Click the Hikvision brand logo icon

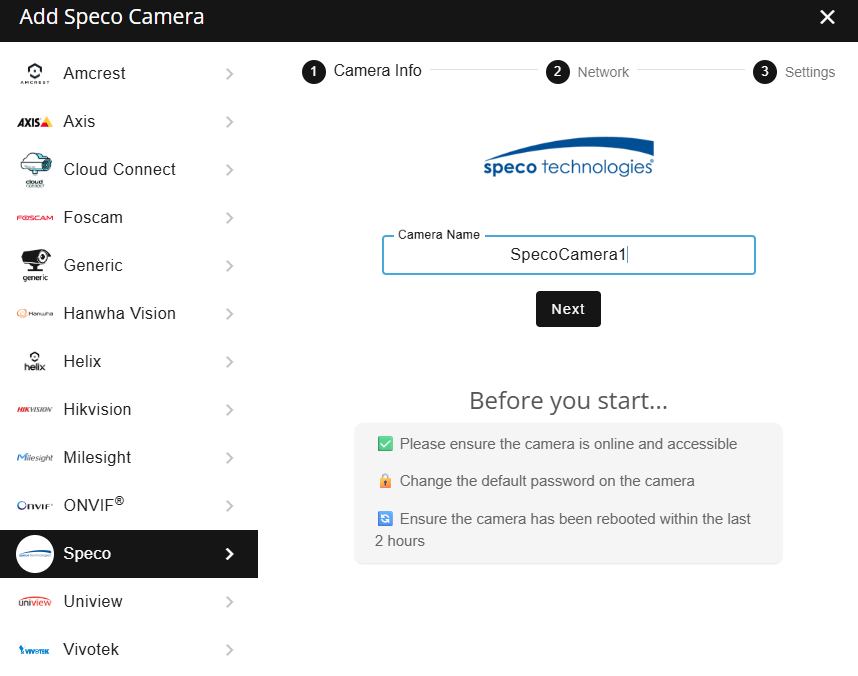tap(35, 409)
